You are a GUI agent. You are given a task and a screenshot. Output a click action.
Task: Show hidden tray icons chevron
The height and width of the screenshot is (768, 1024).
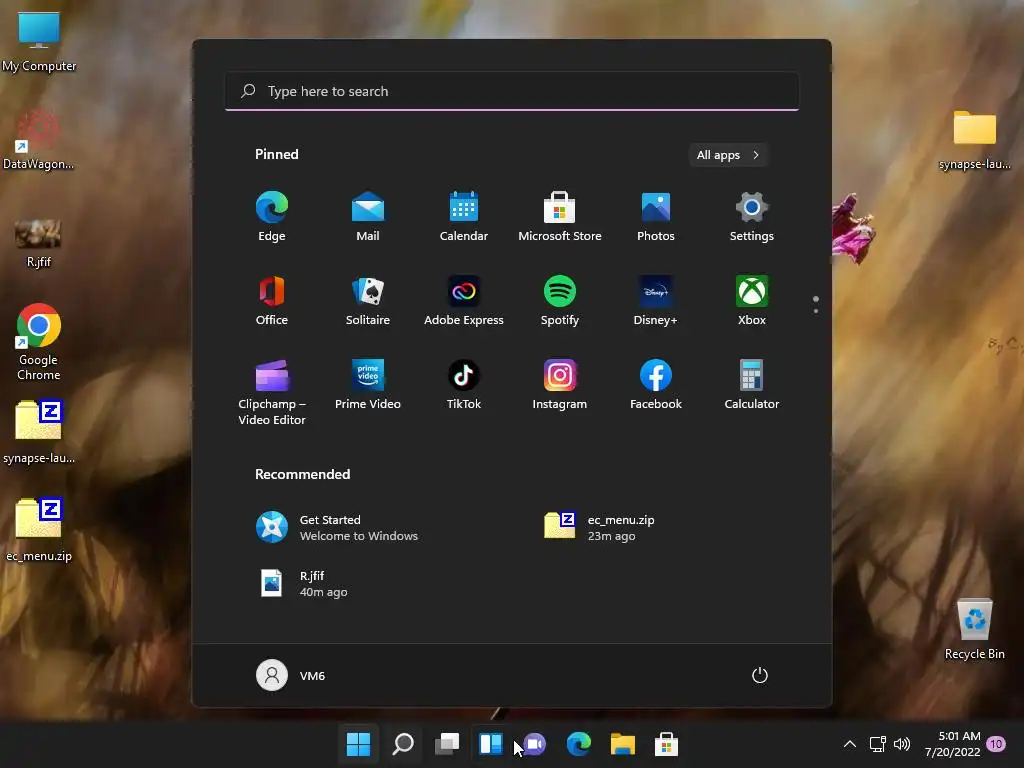(x=850, y=744)
